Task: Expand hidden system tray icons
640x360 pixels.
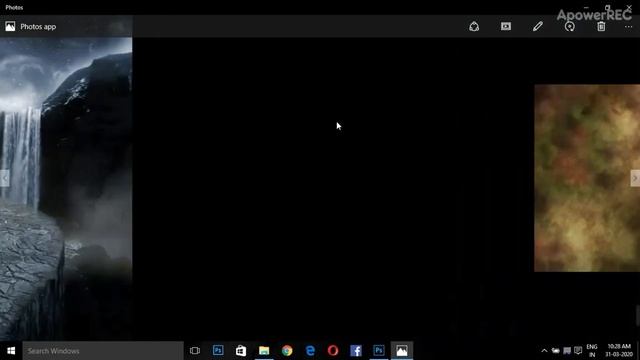Action: click(x=544, y=351)
